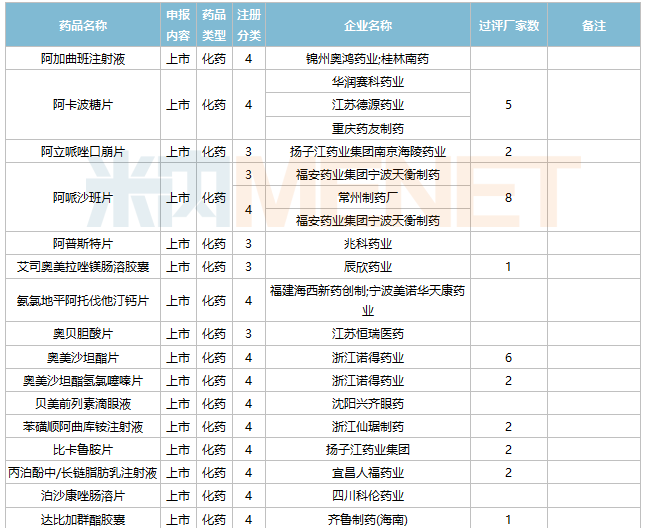Click the 过评厂家数 column header
The width and height of the screenshot is (645, 528).
click(x=509, y=25)
